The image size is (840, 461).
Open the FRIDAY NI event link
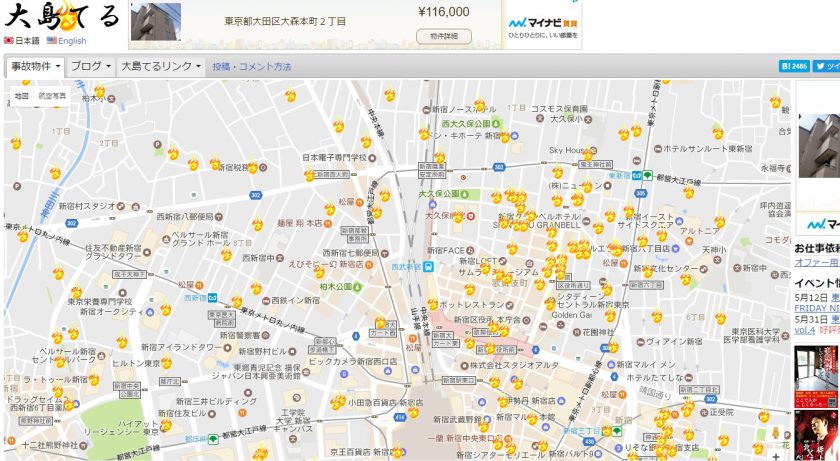pyautogui.click(x=816, y=308)
